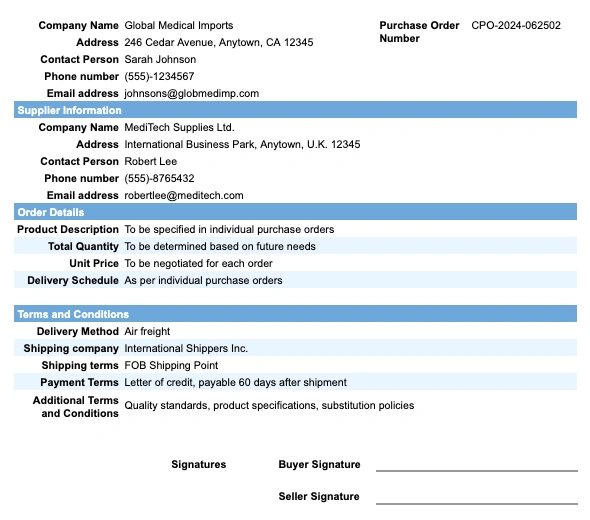Click the email 'johnsons@globmedimp.com'
590x520 pixels.
192,93
